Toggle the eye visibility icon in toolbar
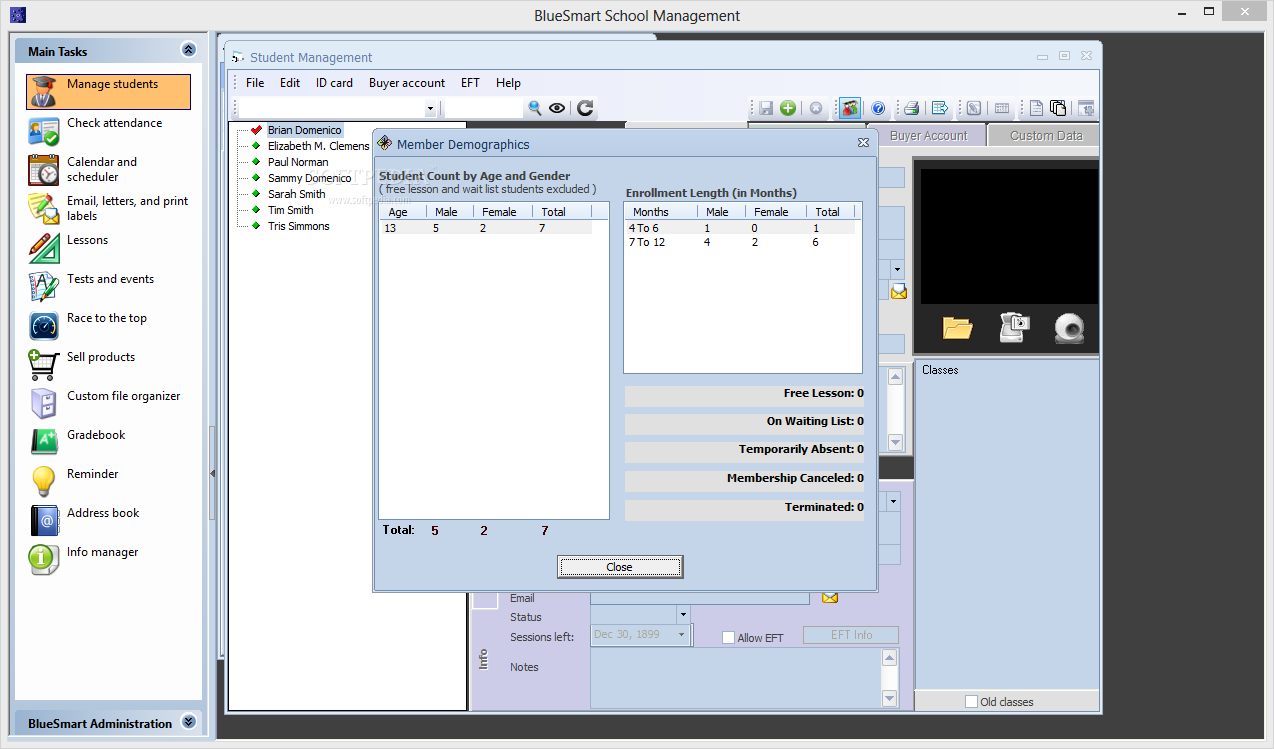This screenshot has width=1274, height=749. pos(557,108)
